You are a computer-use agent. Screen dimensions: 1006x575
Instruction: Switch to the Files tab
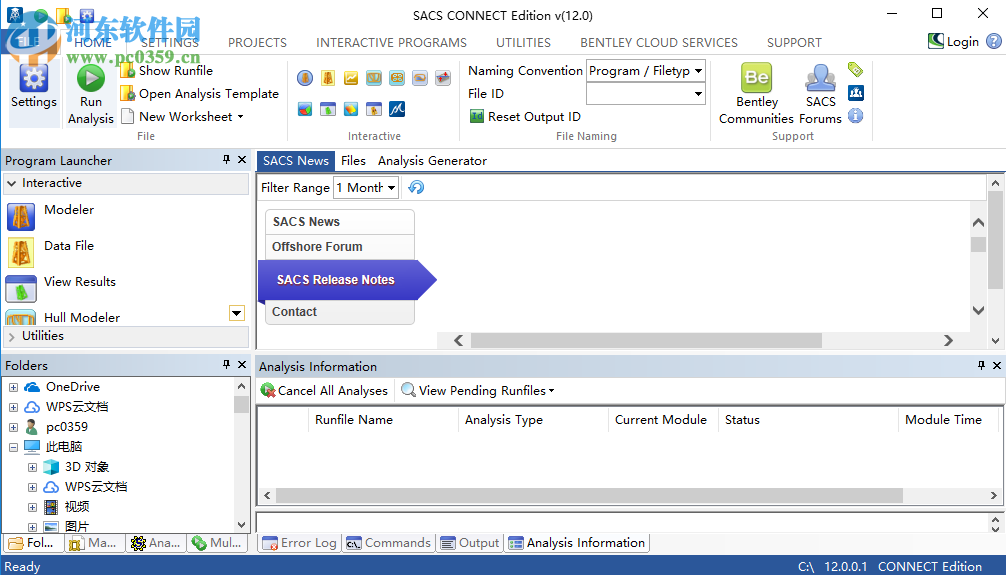click(354, 161)
